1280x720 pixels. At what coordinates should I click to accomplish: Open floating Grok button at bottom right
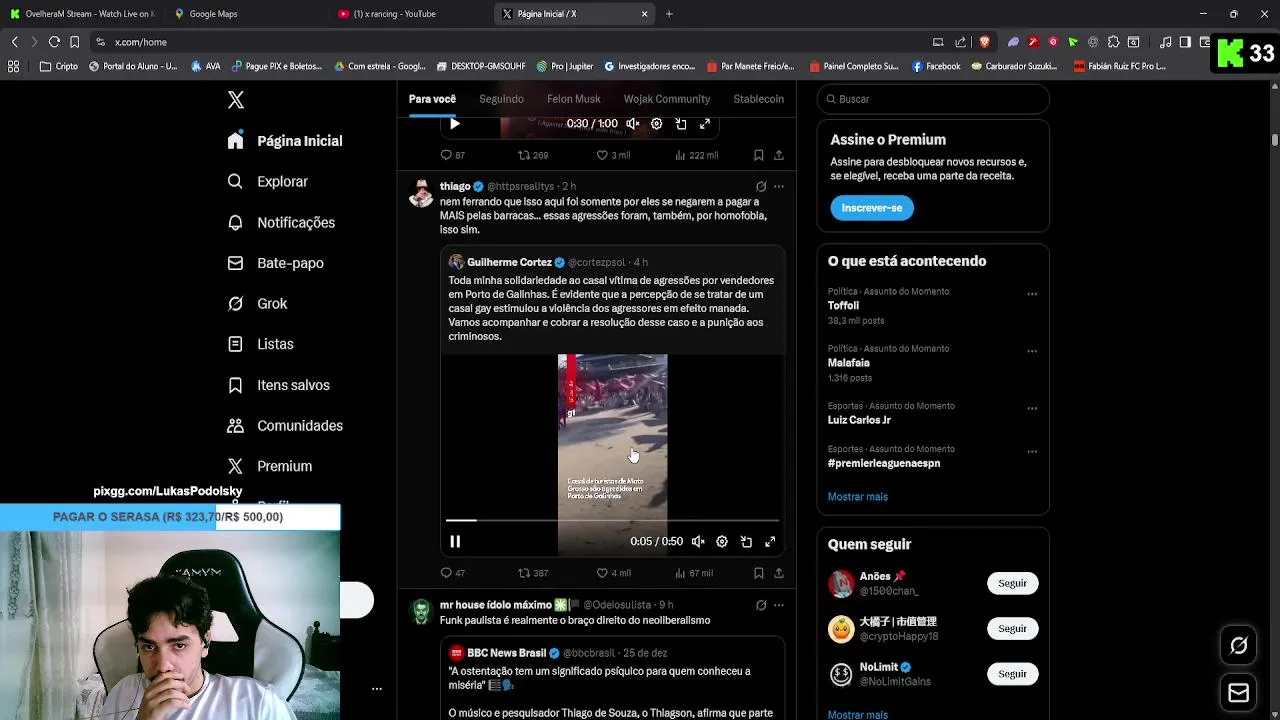1238,646
